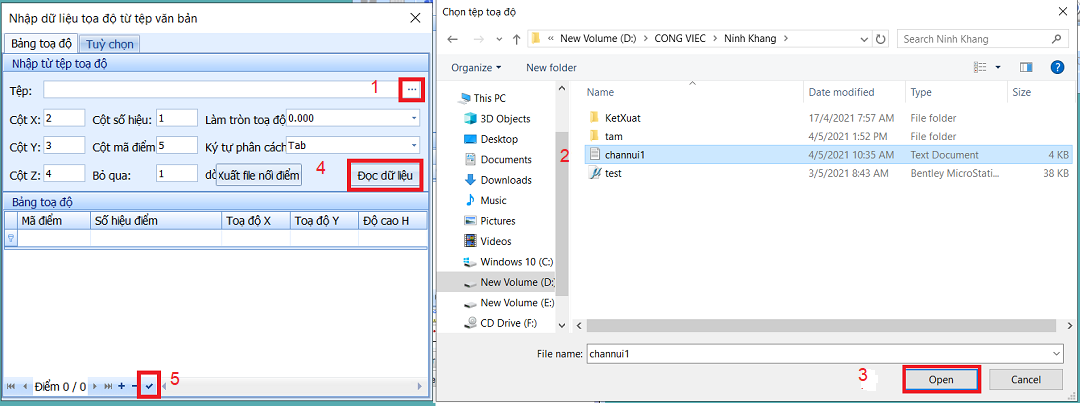Add a new point with plus icon
1080x406 pixels.
tap(121, 386)
